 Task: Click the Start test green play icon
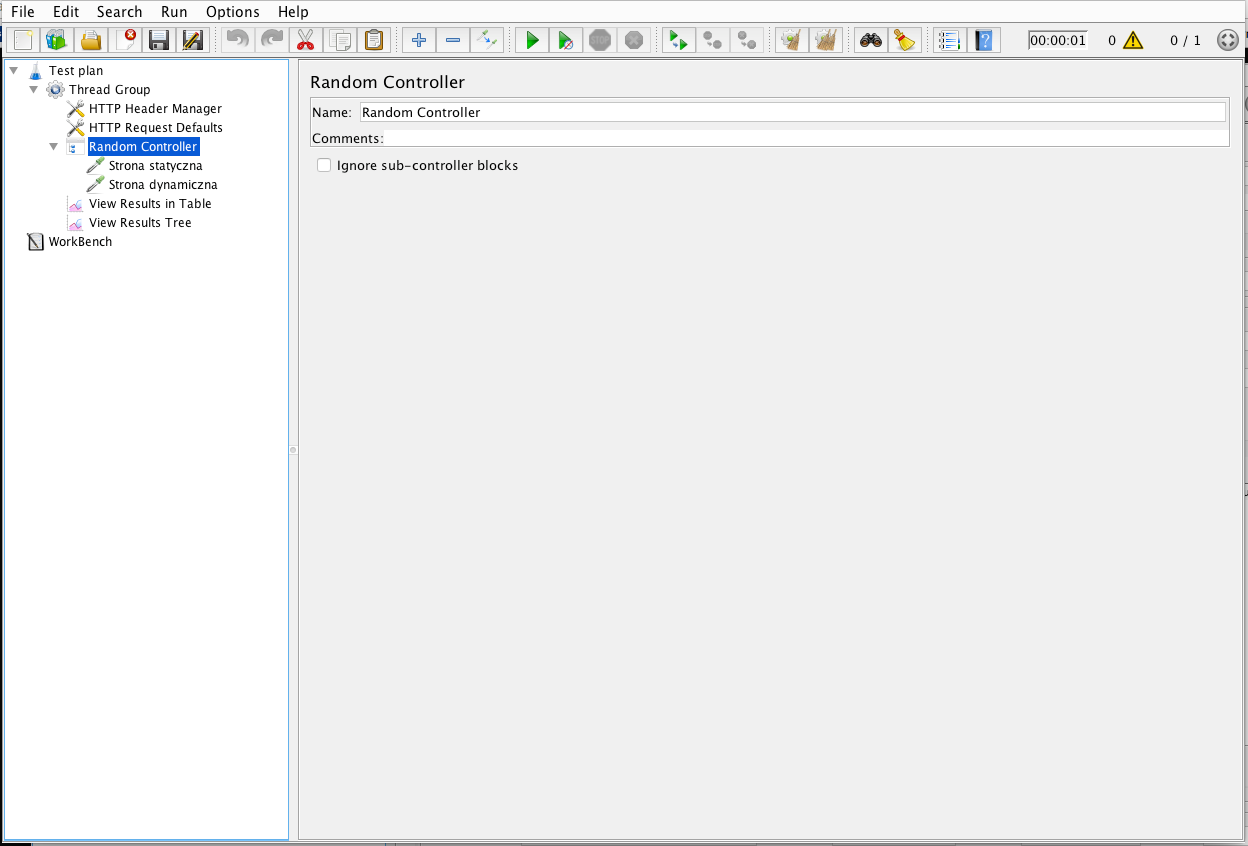click(x=532, y=40)
